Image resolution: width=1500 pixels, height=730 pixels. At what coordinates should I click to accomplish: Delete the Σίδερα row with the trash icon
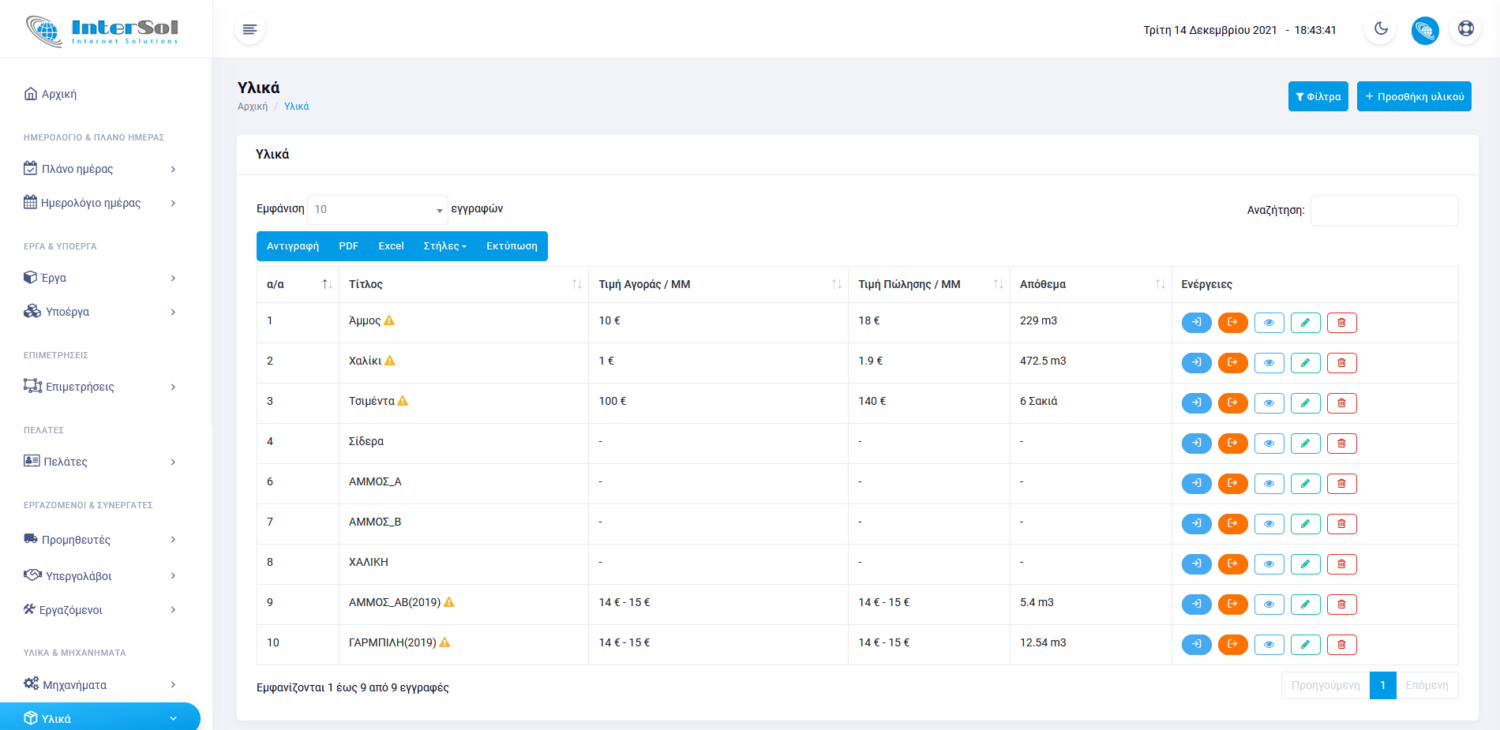click(x=1341, y=443)
